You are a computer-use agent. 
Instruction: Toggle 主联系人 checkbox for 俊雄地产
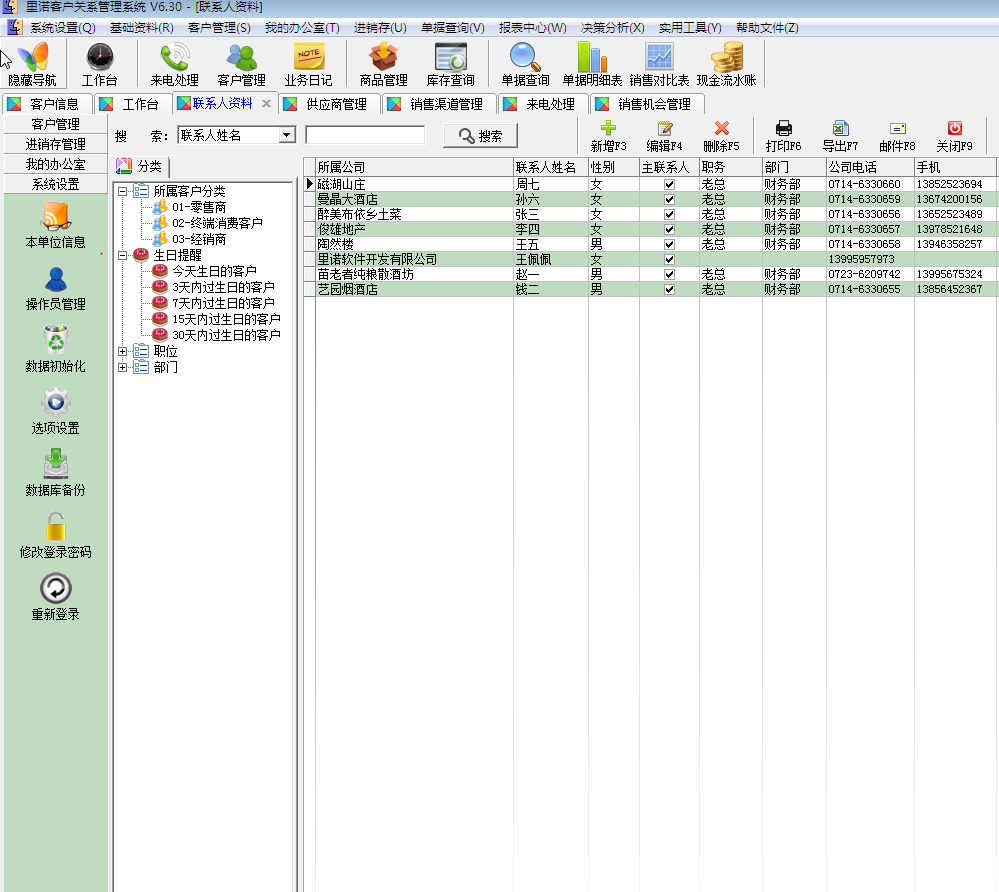click(x=669, y=229)
